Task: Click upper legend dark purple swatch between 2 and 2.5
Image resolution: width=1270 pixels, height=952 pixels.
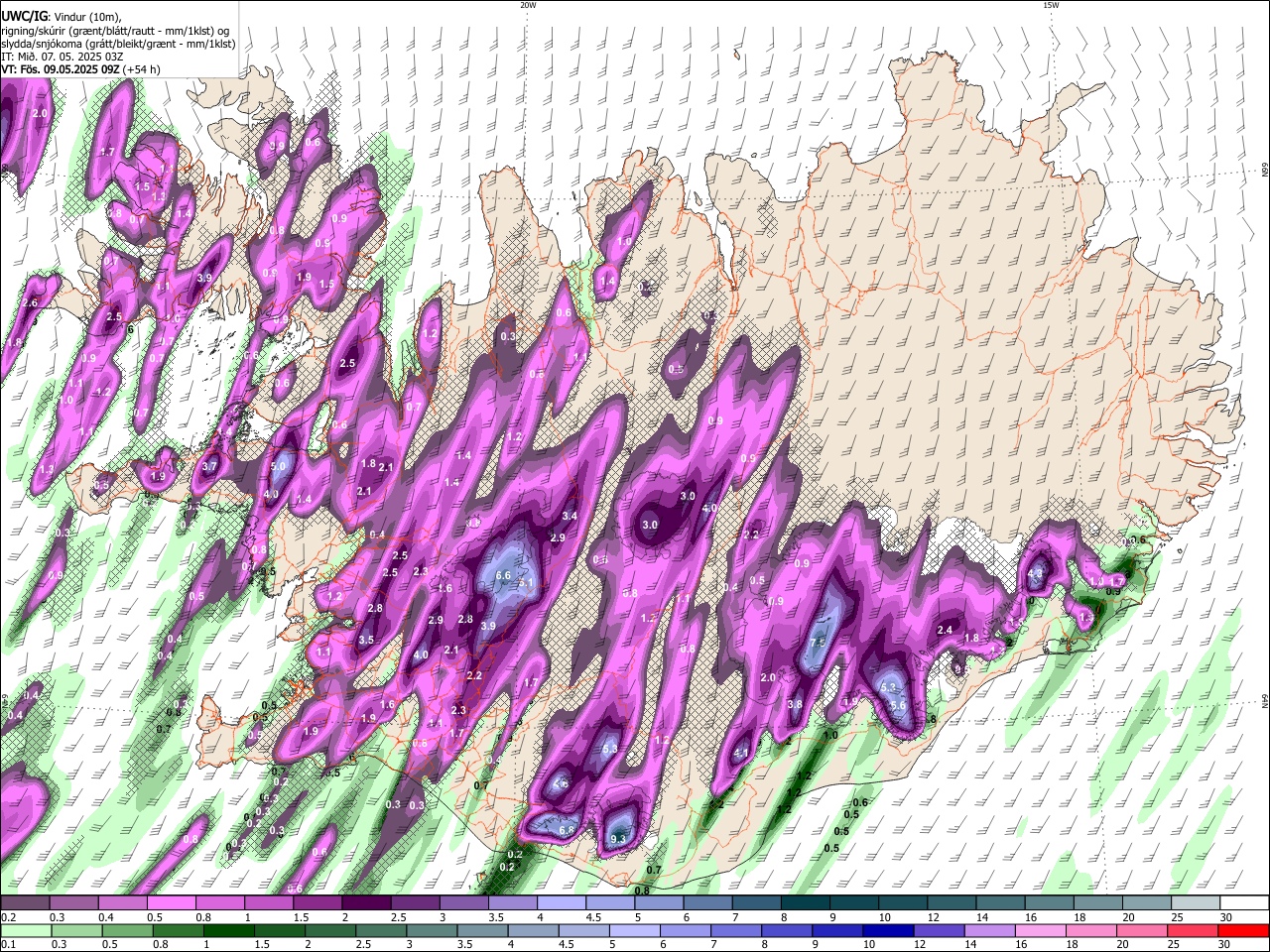Action: point(365,903)
